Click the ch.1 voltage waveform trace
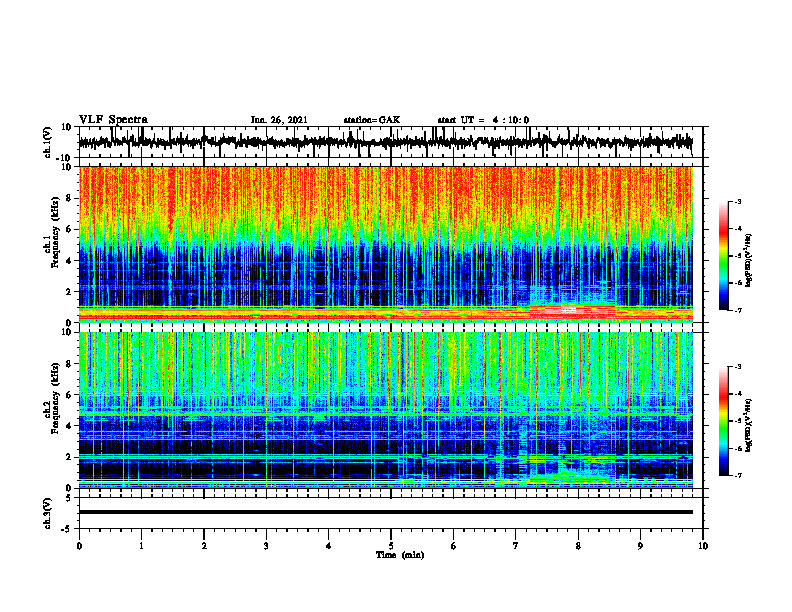Image resolution: width=792 pixels, height=612 pixels. [x=386, y=142]
